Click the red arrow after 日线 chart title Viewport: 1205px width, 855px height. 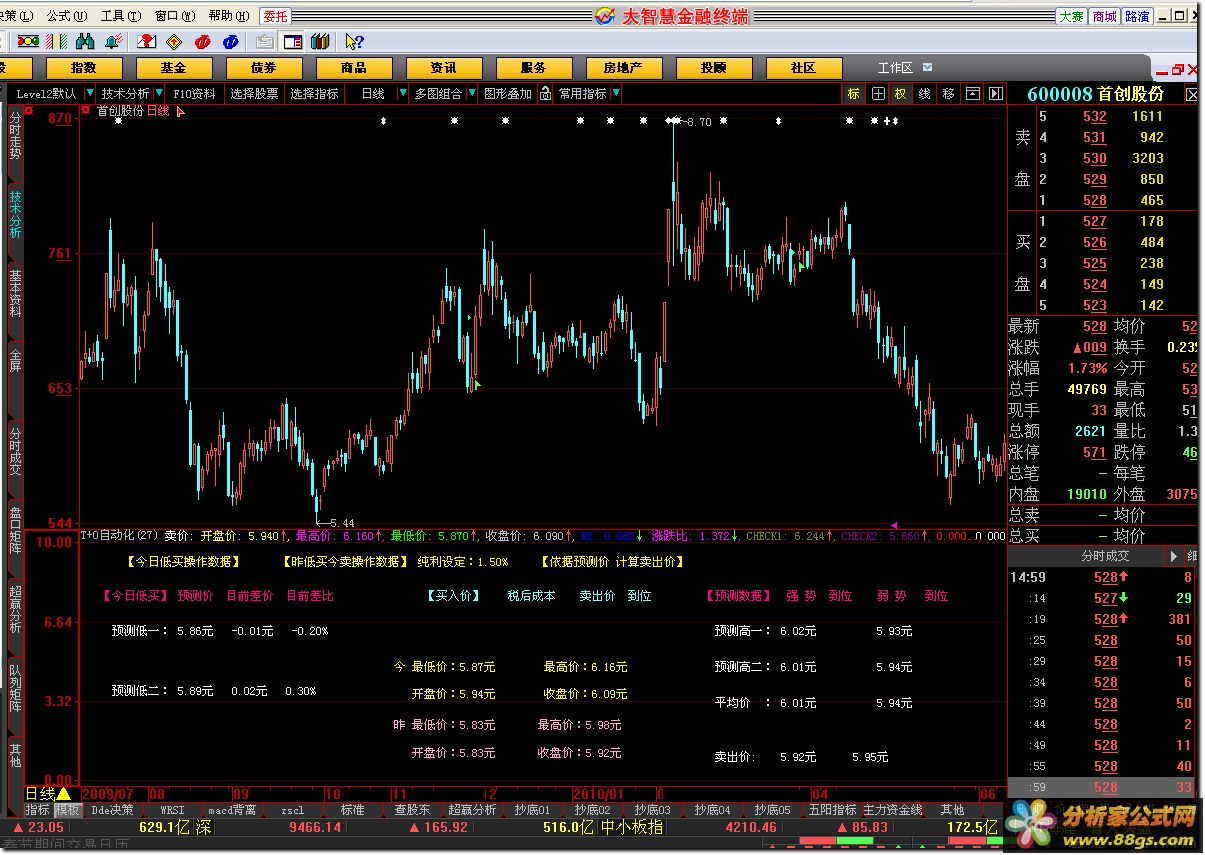pos(181,112)
